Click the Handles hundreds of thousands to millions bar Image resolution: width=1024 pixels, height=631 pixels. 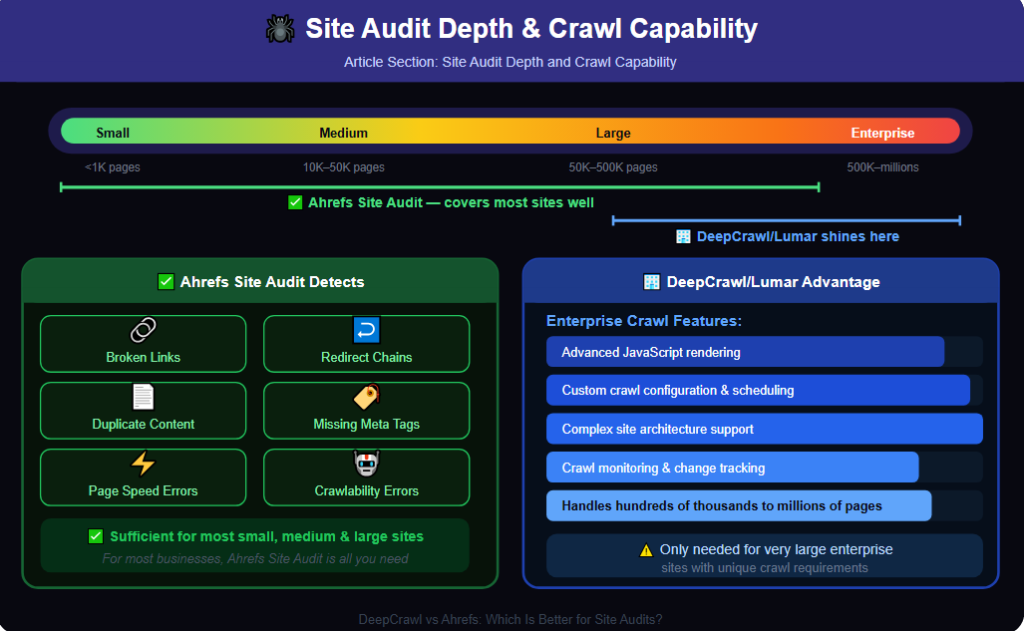[x=739, y=506]
